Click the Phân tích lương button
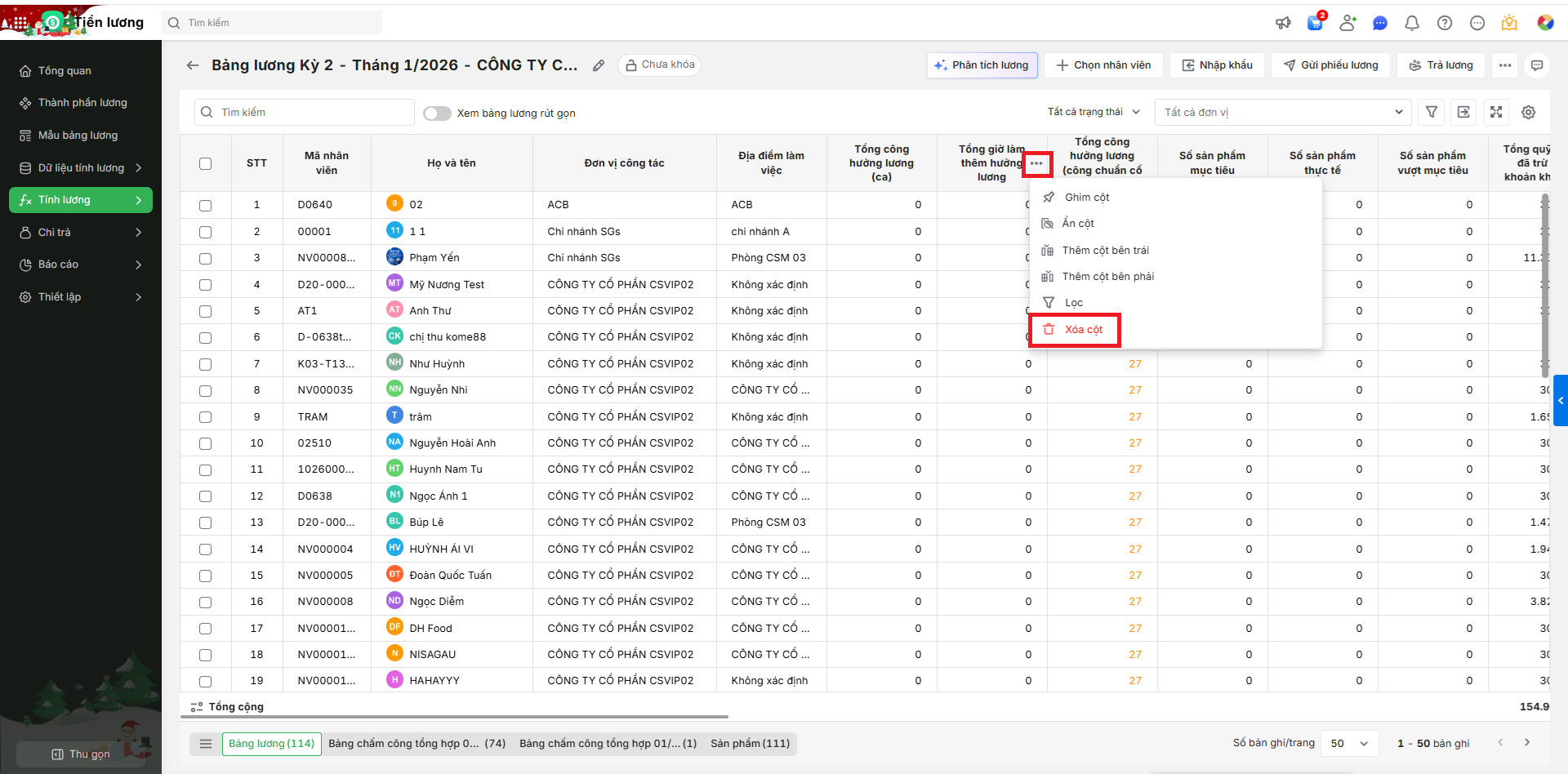 pyautogui.click(x=982, y=65)
